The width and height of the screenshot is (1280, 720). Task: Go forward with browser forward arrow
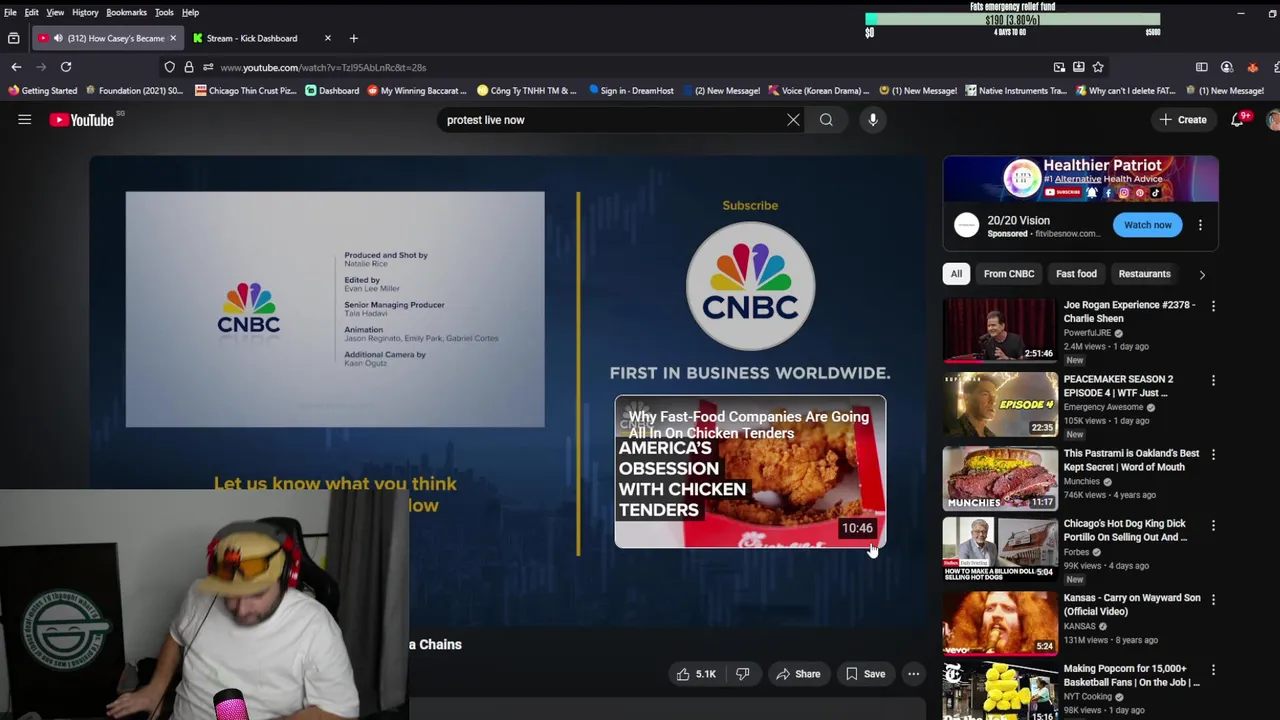coord(41,67)
